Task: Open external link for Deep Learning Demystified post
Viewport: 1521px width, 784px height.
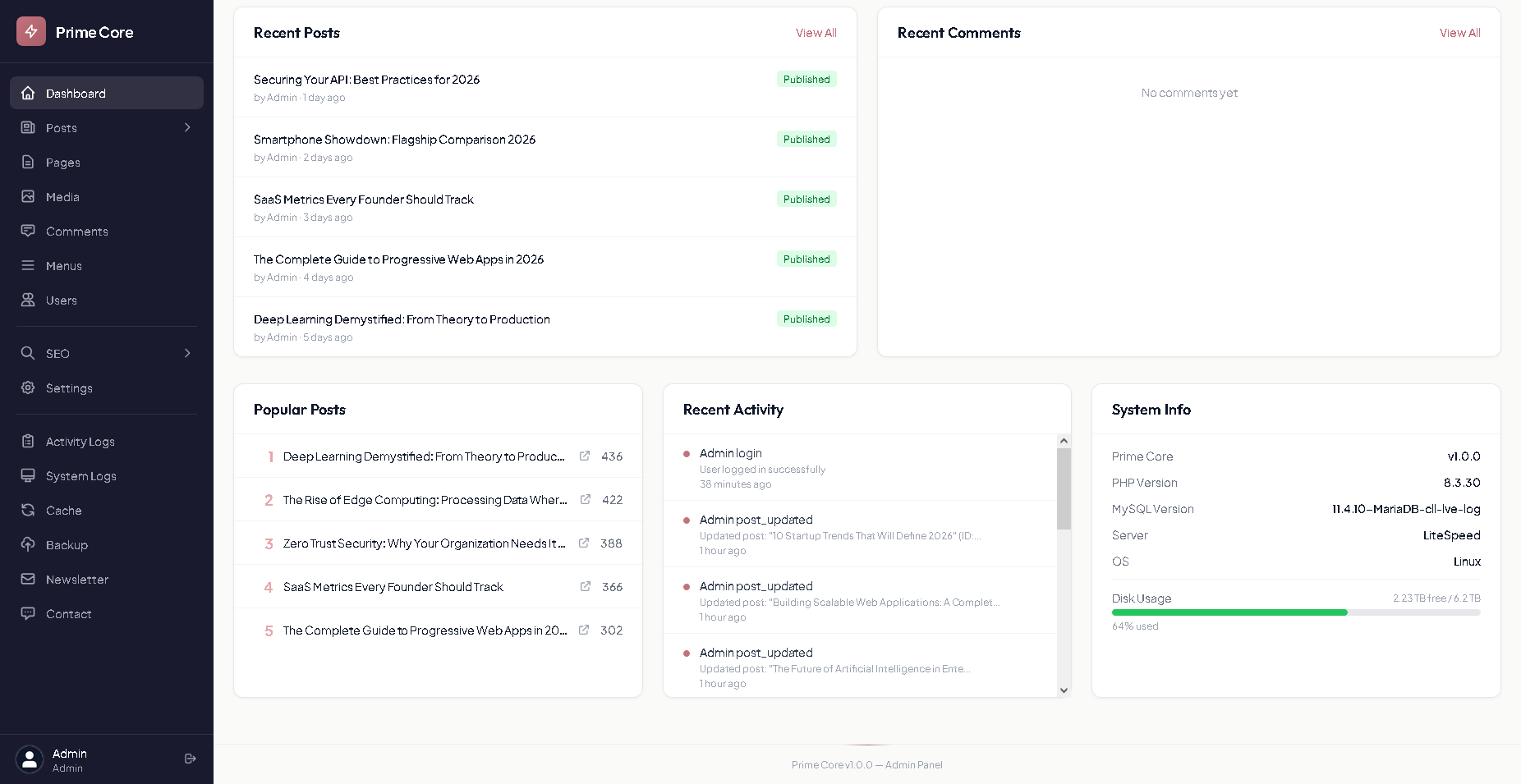Action: click(x=584, y=456)
